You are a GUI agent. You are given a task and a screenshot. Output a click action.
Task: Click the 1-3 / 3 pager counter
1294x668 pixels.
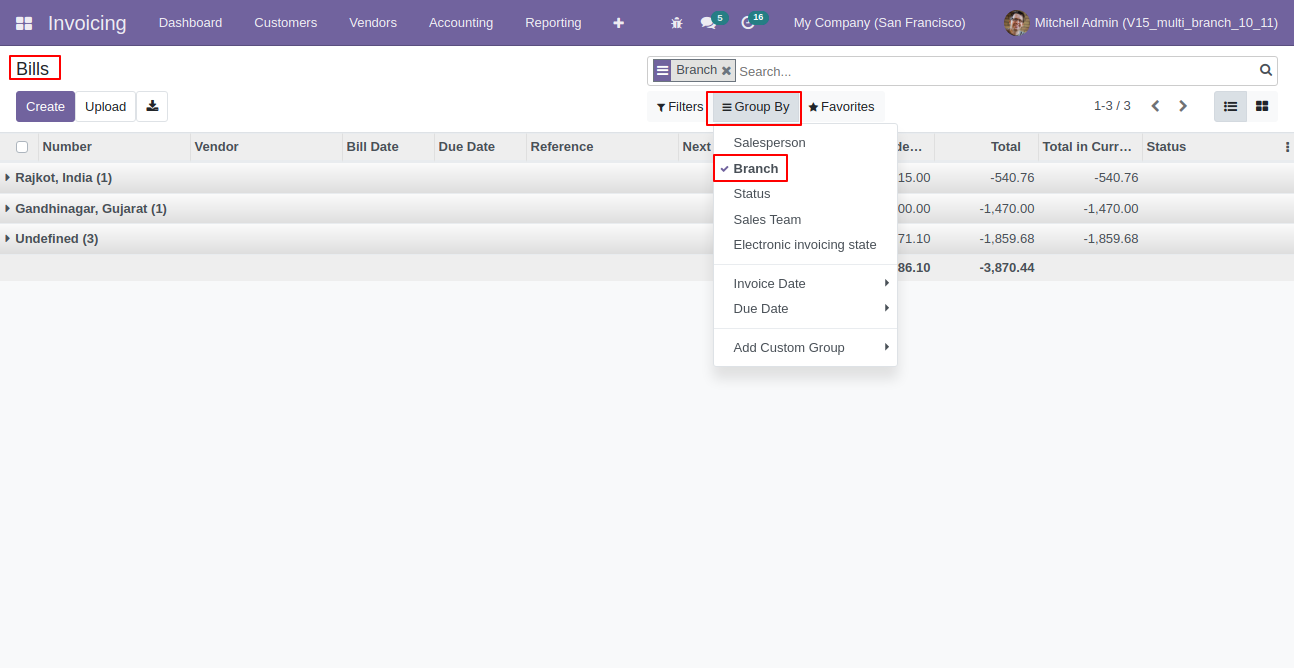[1112, 106]
